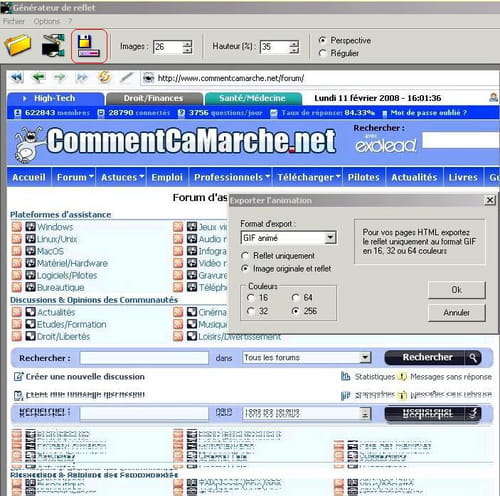Click the pencil edit icon in browser bar

127,77
